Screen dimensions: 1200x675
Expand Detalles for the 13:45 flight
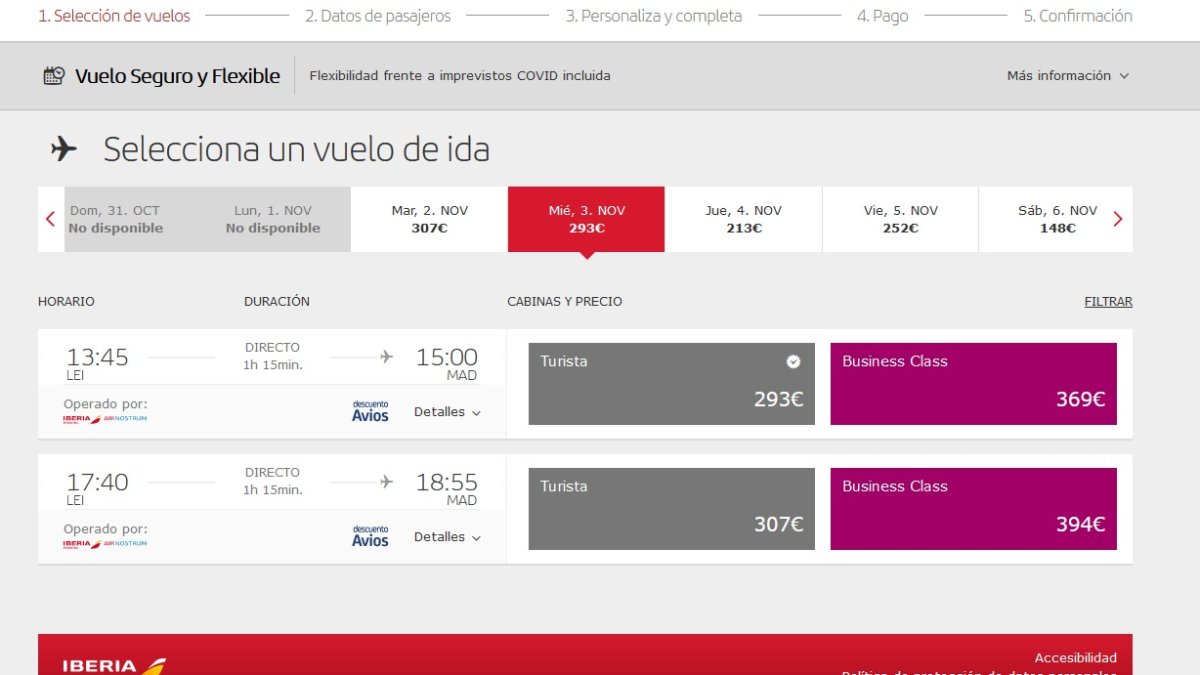[x=447, y=412]
